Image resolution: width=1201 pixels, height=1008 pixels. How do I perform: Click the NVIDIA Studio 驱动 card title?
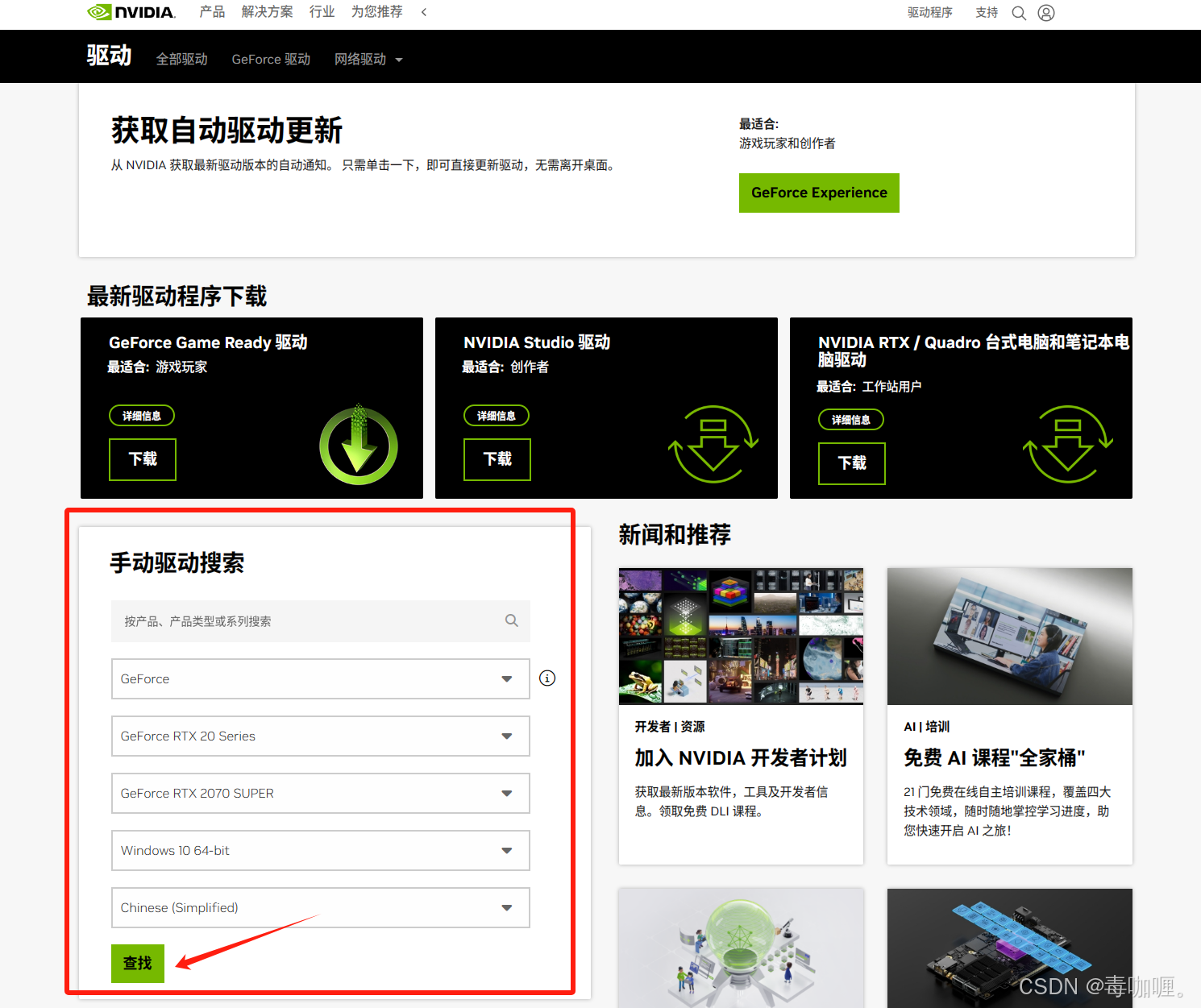[537, 342]
